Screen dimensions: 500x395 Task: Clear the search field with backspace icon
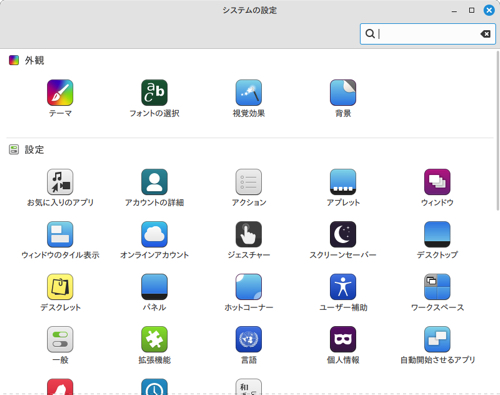coord(485,34)
